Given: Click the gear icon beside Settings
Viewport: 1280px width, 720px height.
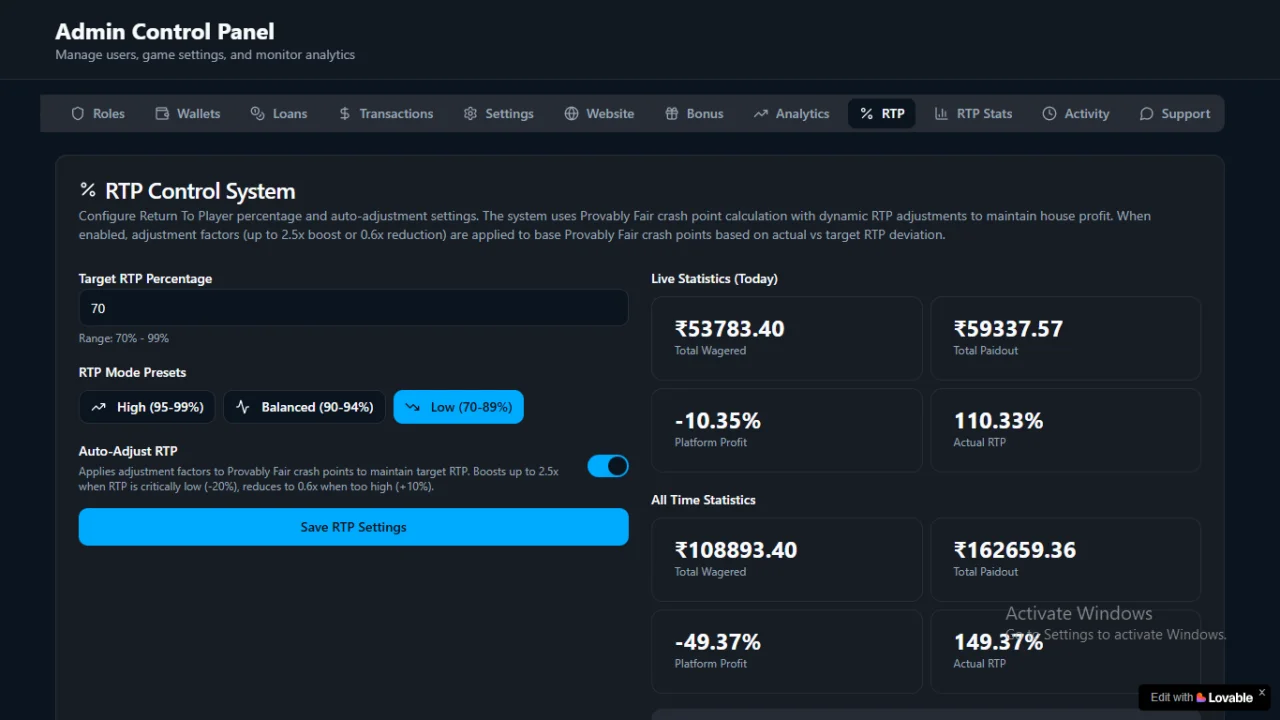Looking at the screenshot, I should pos(471,114).
